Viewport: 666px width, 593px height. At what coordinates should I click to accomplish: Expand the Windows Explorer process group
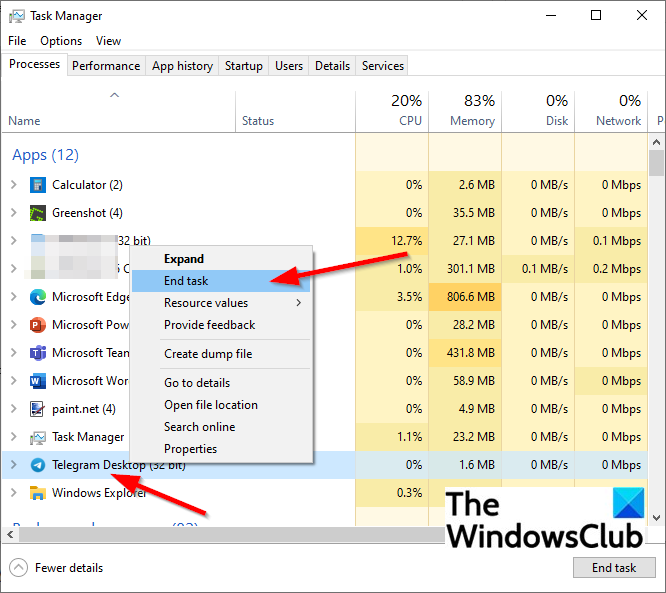(14, 493)
